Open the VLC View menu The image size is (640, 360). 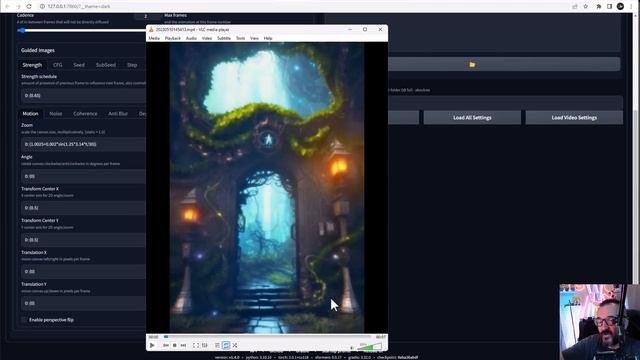tap(254, 38)
